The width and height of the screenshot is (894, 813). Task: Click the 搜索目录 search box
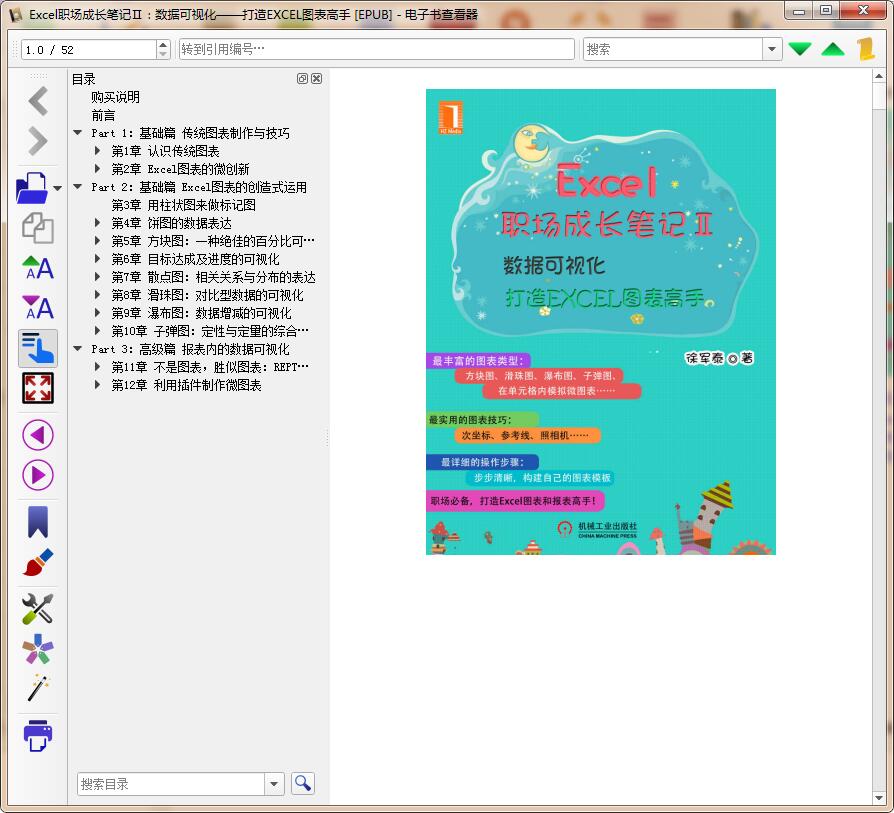click(171, 784)
